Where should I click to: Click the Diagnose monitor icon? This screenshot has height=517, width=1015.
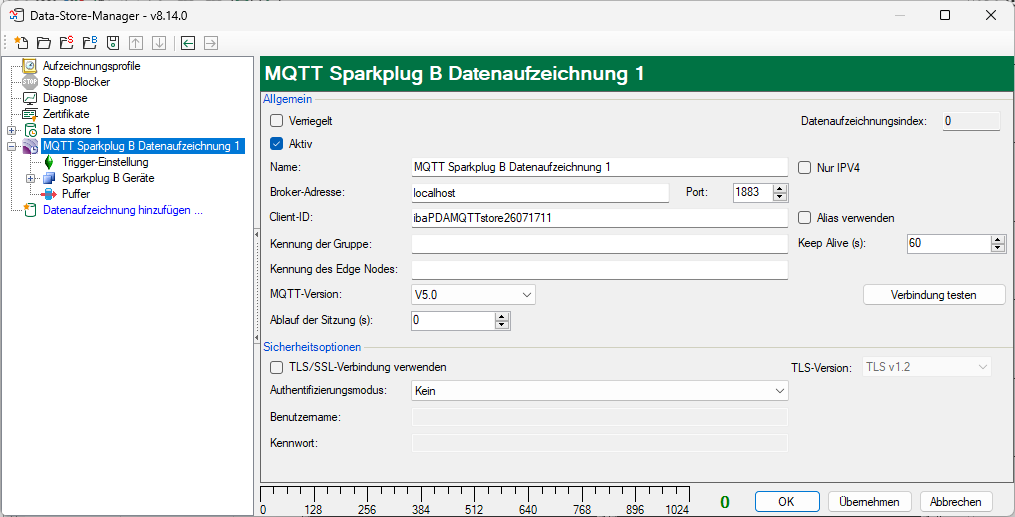[x=30, y=98]
